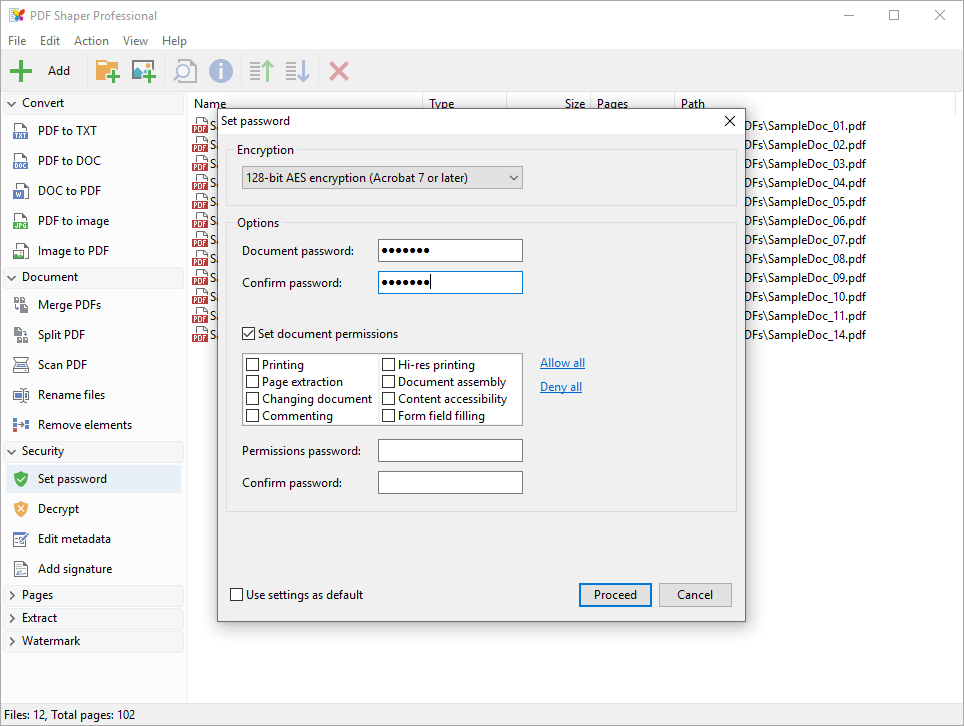Open the Help menu
Screen dimensions: 964x726
click(x=174, y=41)
